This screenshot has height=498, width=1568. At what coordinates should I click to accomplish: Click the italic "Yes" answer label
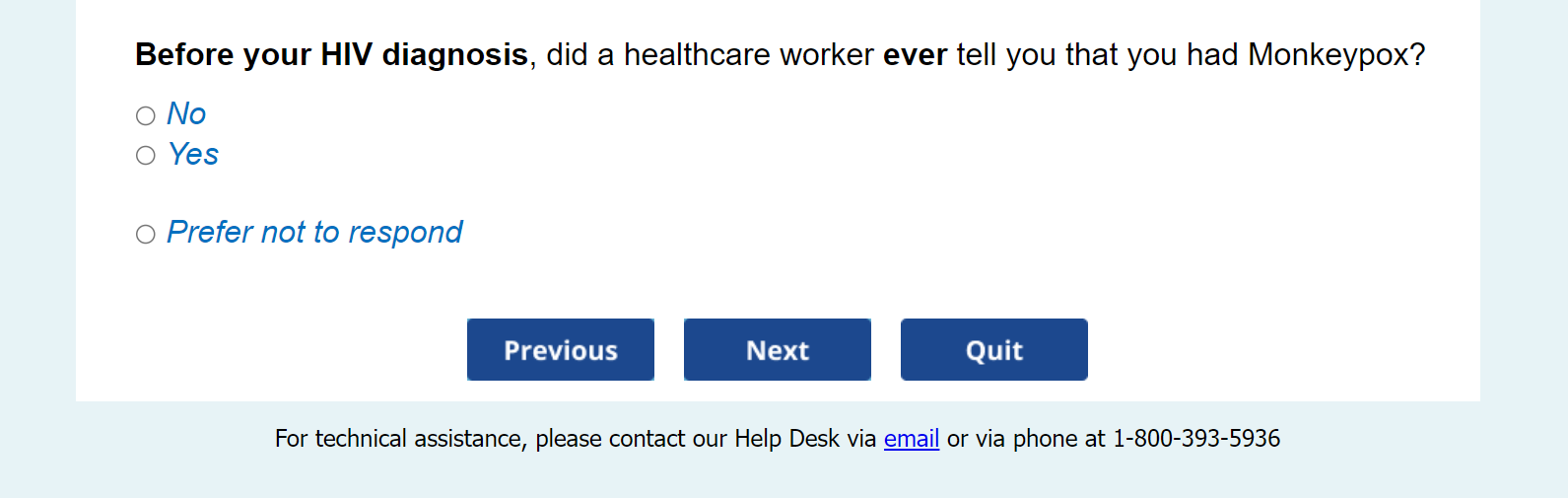(x=193, y=155)
